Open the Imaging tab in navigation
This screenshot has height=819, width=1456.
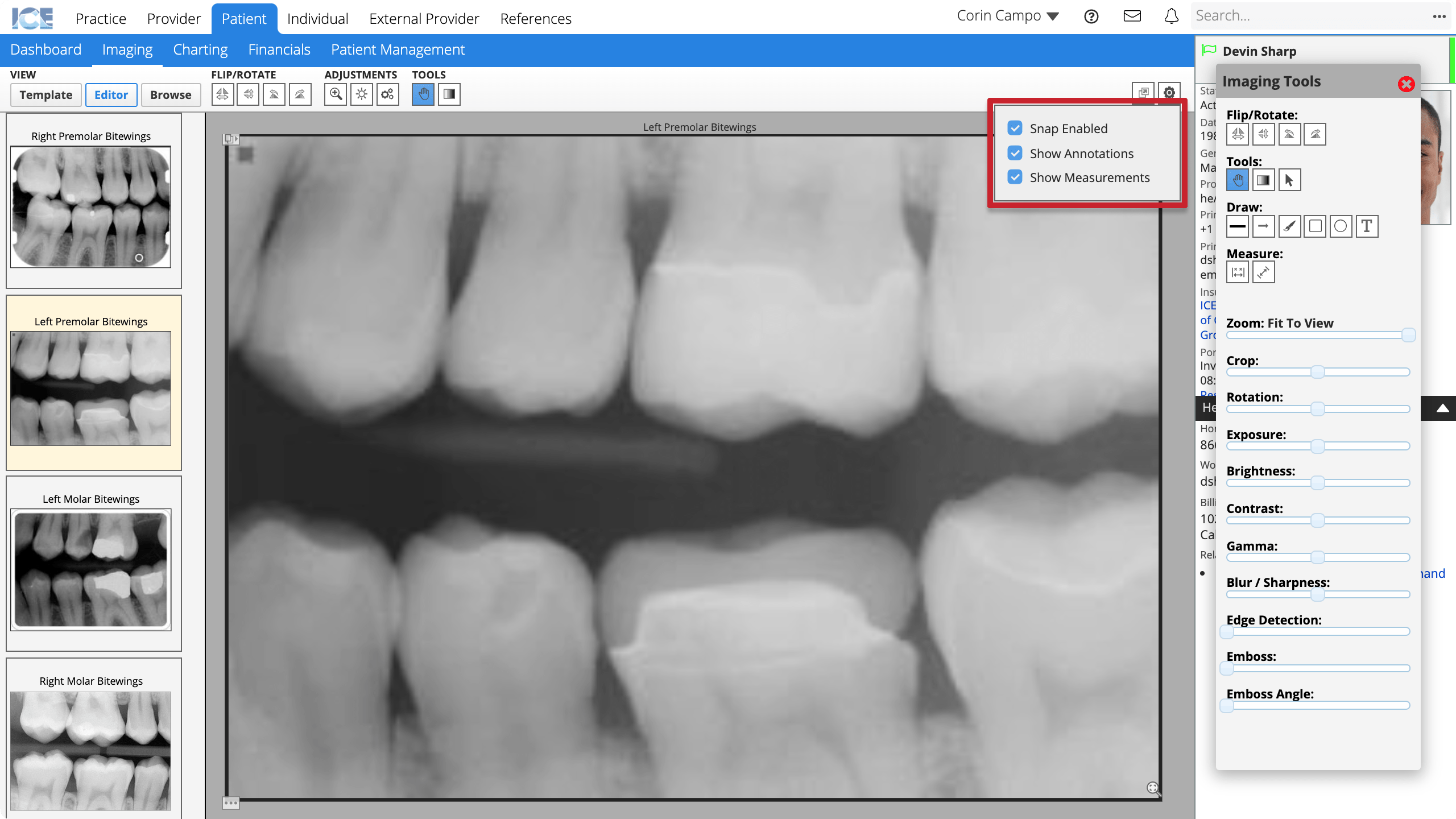[x=127, y=49]
